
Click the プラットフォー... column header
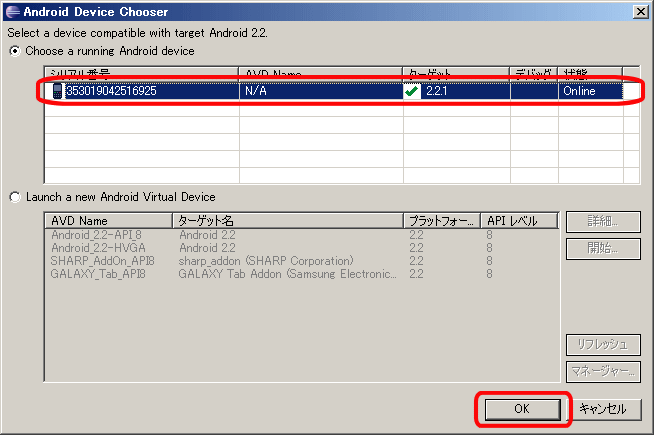(442, 220)
